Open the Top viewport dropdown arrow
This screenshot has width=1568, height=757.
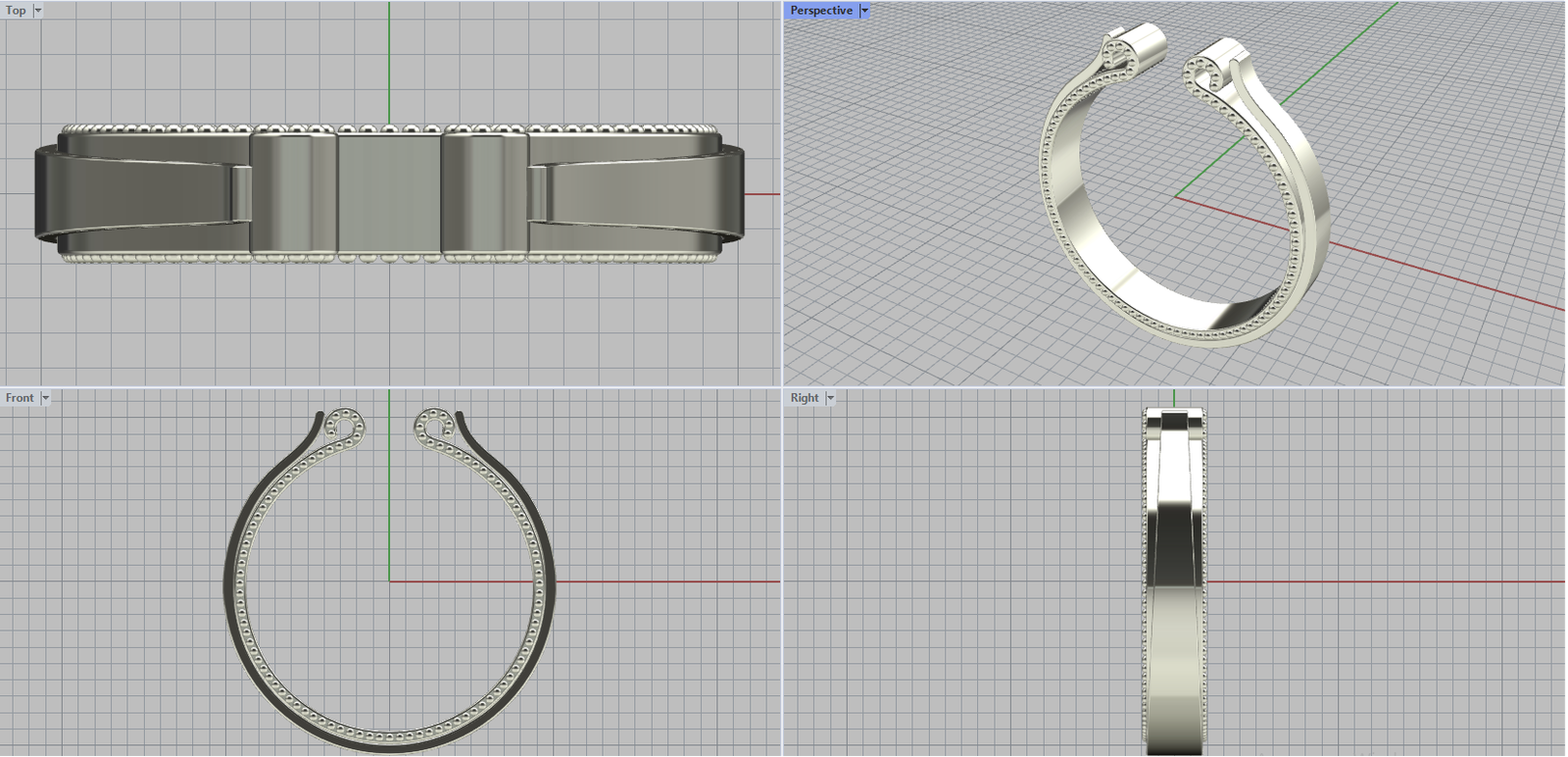(38, 11)
